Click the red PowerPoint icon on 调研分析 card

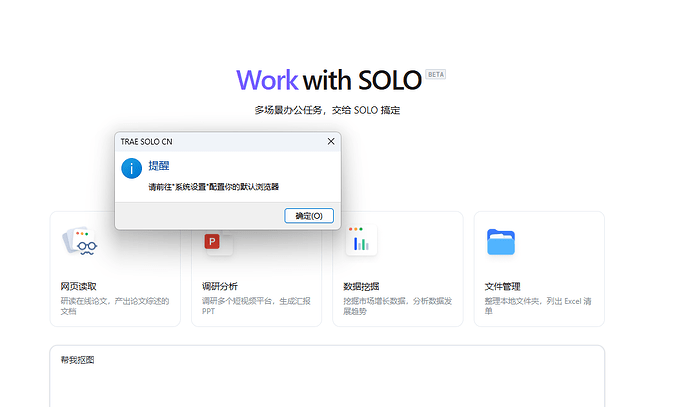212,242
